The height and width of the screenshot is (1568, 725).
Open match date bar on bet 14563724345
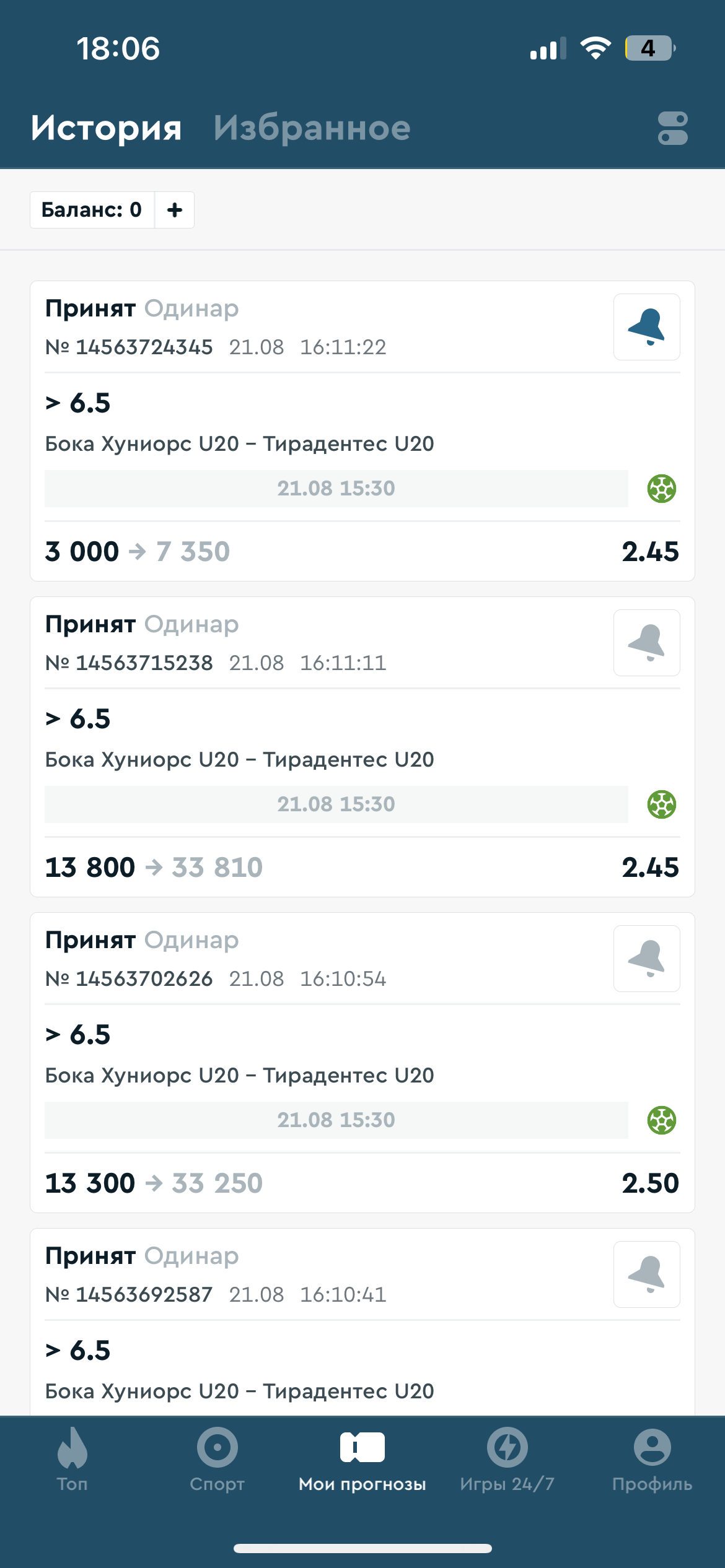[x=336, y=489]
